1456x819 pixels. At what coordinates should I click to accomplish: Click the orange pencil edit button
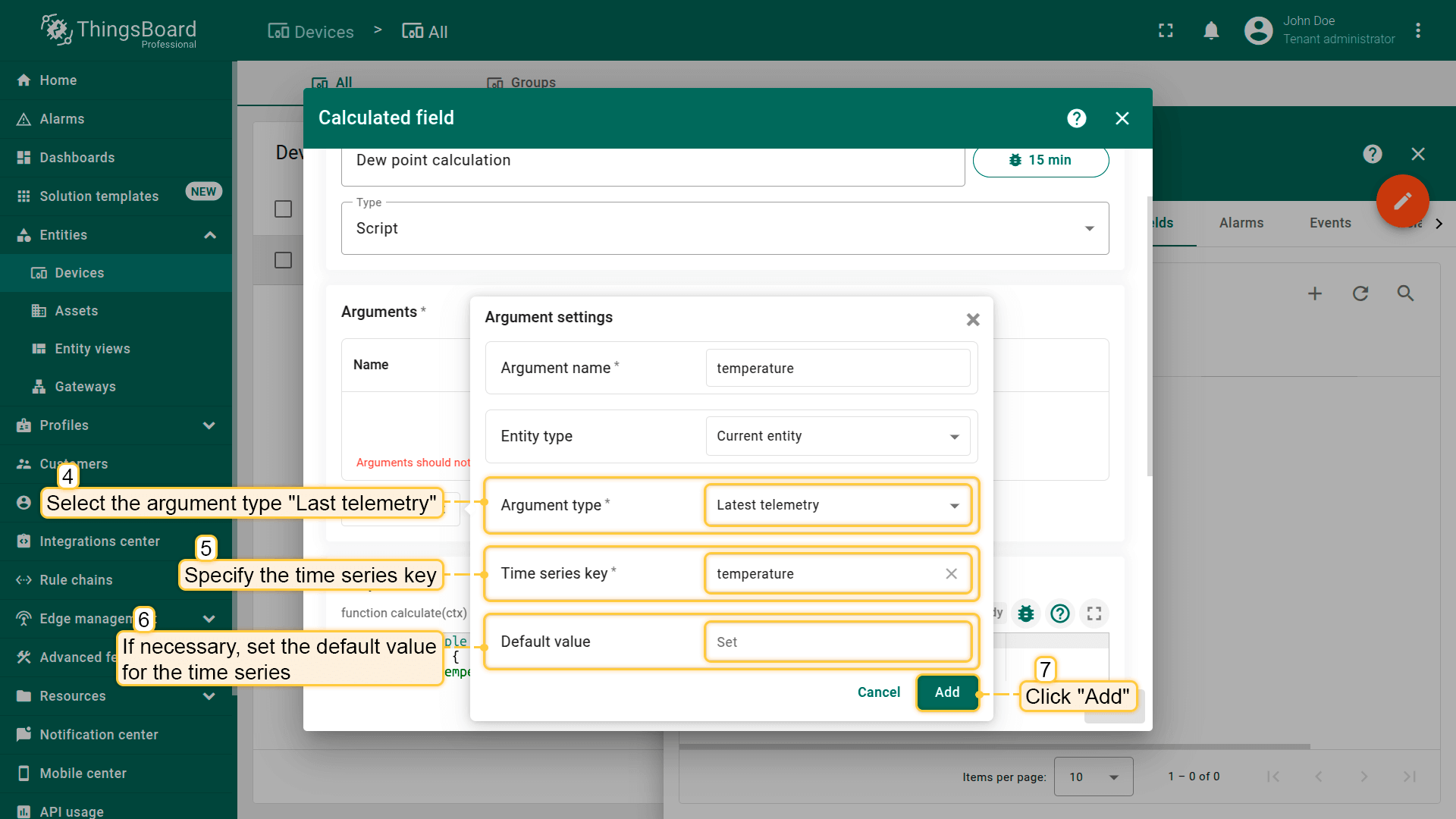pyautogui.click(x=1402, y=201)
